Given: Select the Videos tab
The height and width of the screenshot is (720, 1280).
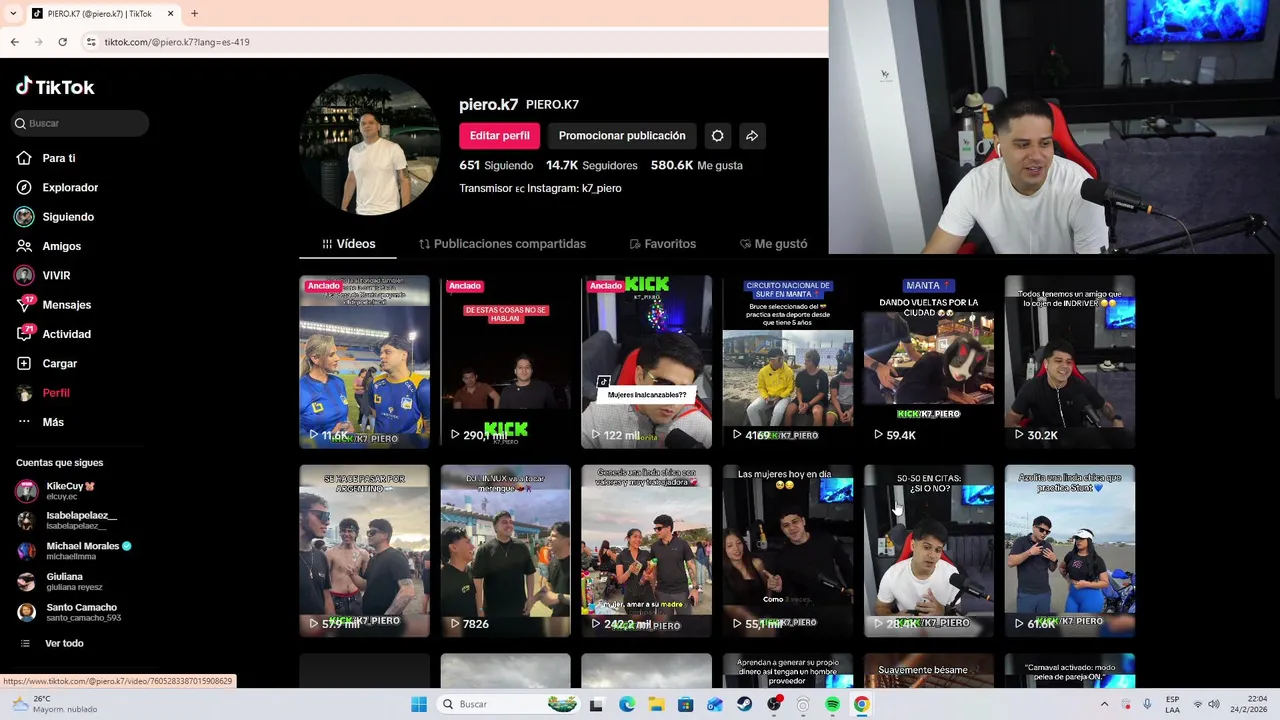Looking at the screenshot, I should pyautogui.click(x=348, y=244).
